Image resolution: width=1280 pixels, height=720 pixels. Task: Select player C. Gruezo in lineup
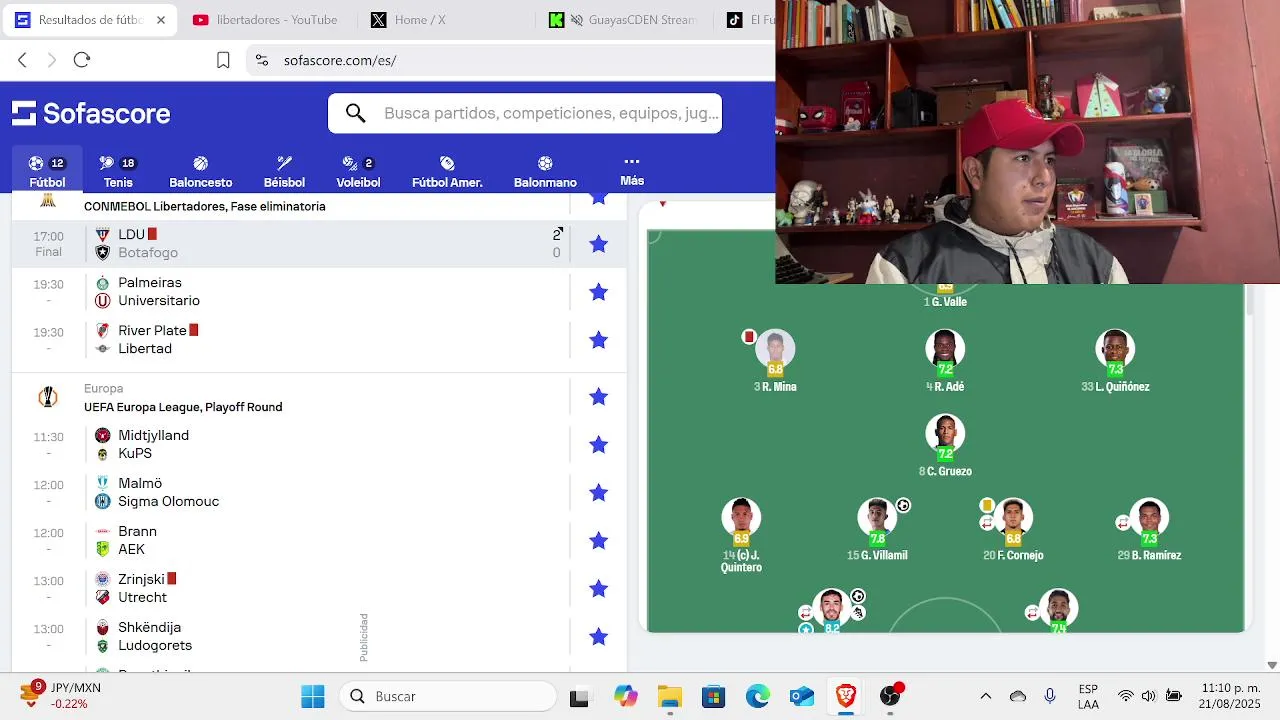click(945, 445)
